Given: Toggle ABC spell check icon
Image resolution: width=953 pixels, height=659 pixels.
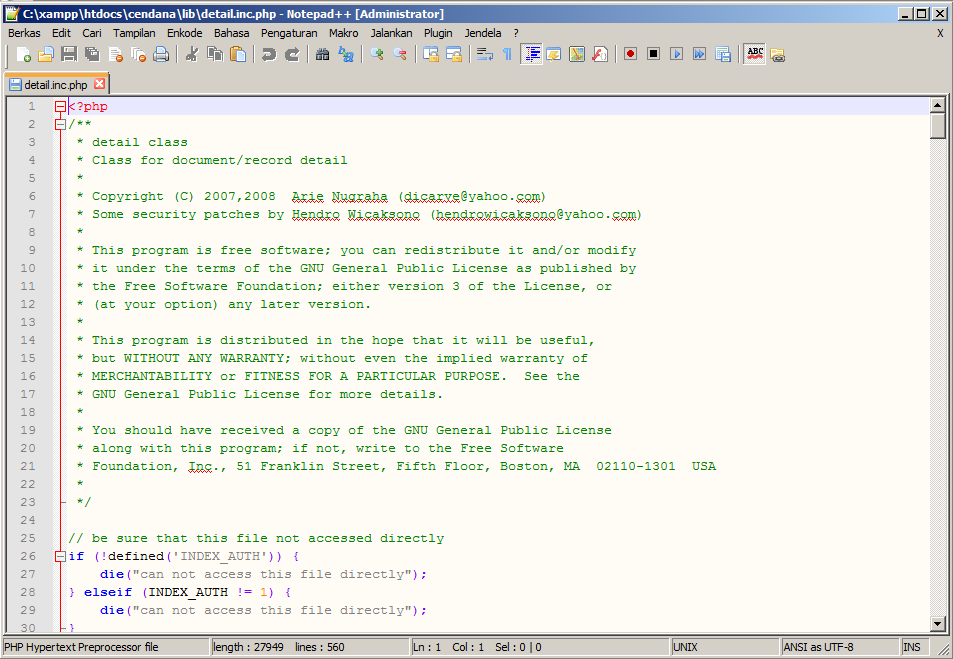Looking at the screenshot, I should point(755,55).
